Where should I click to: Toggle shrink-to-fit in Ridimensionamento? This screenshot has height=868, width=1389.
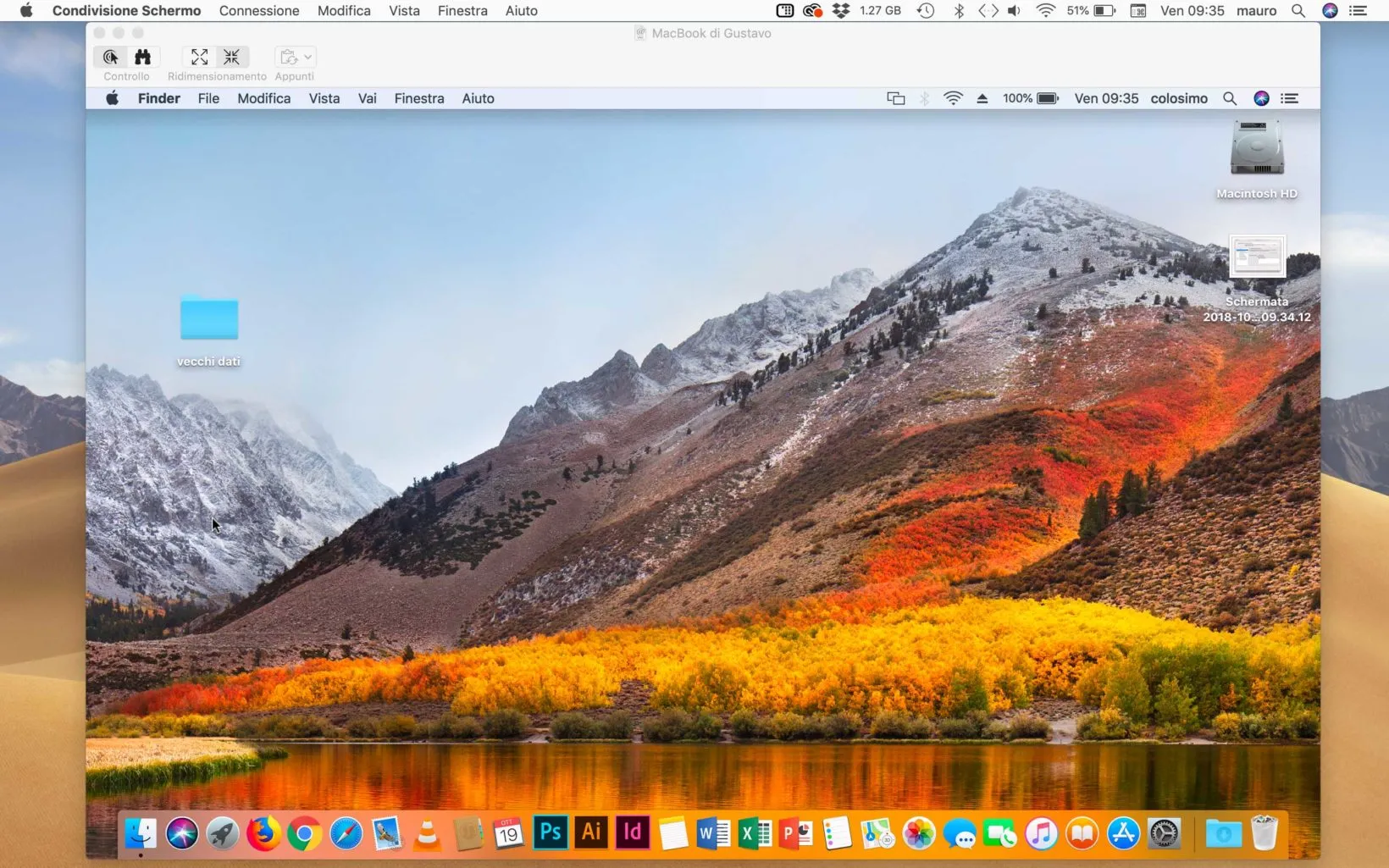coord(232,57)
